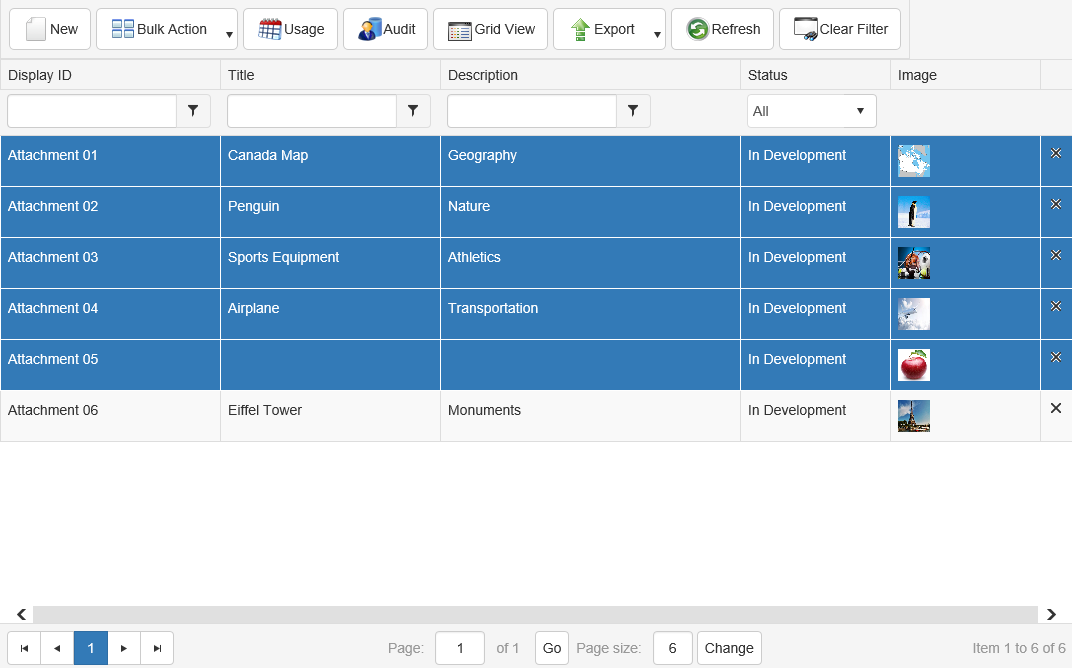Image resolution: width=1072 pixels, height=668 pixels.
Task: Switch to Grid View
Action: click(490, 29)
